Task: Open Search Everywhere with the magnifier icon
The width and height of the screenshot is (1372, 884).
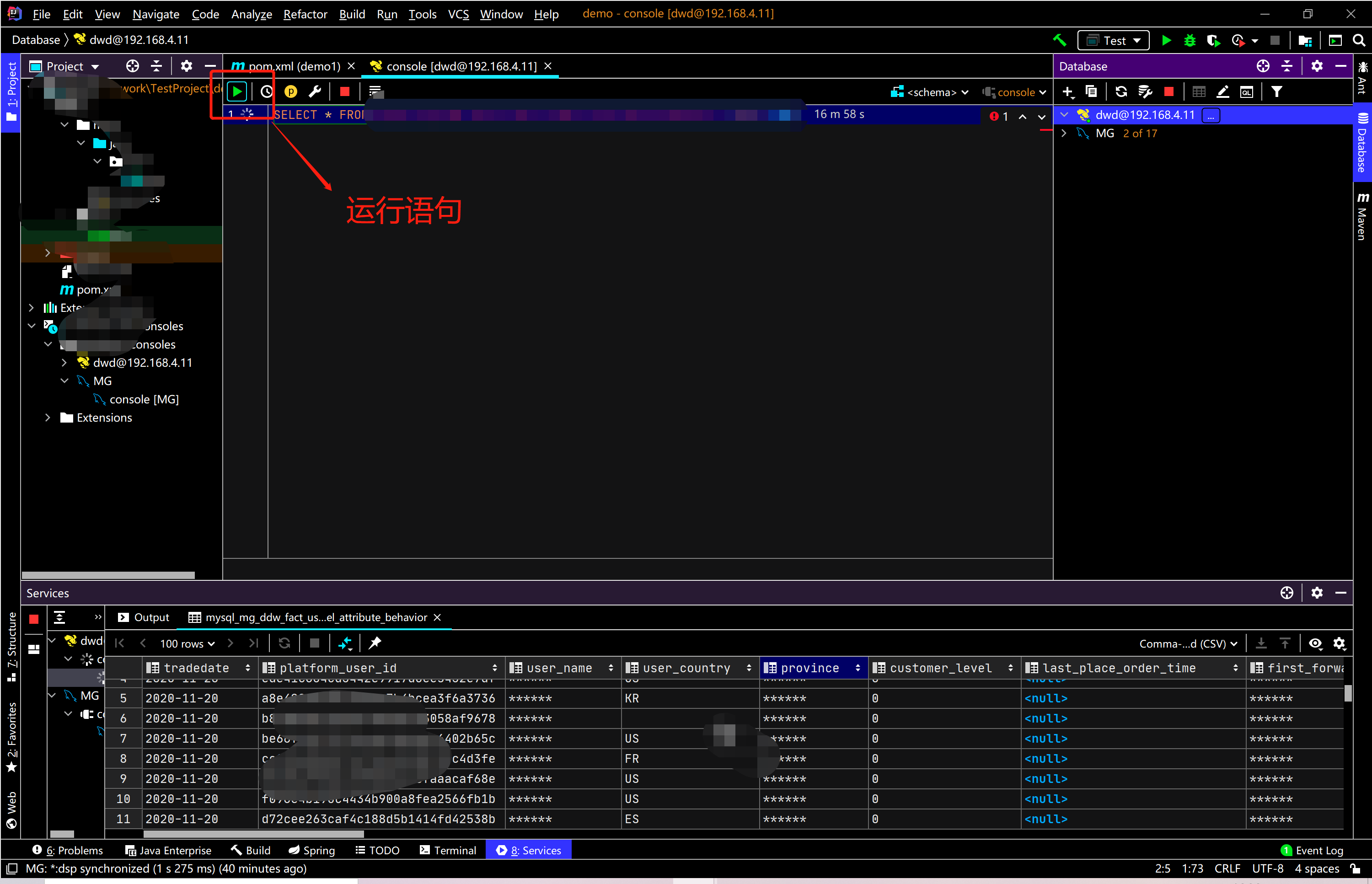Action: [x=1359, y=40]
